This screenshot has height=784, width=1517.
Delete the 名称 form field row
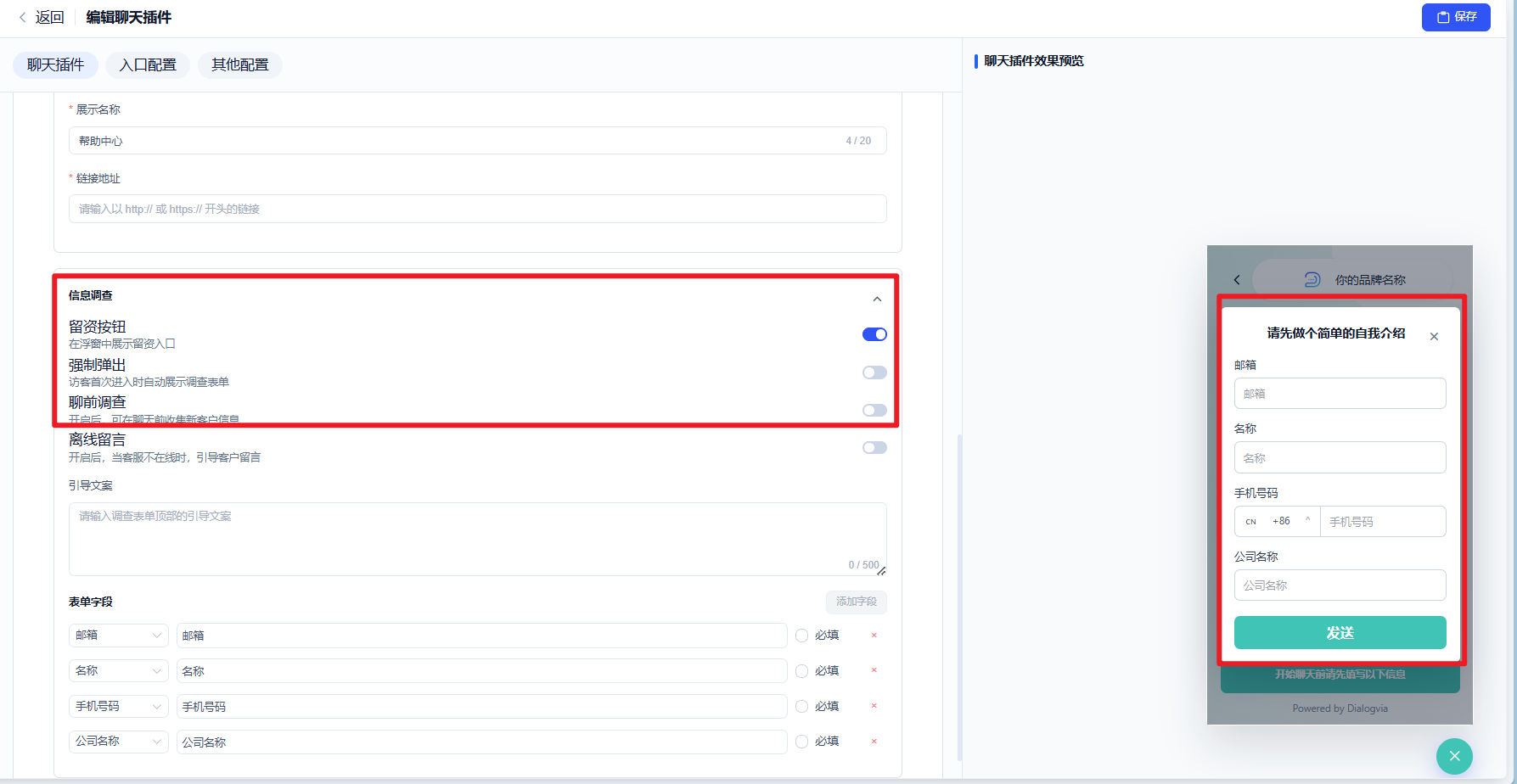[x=874, y=671]
